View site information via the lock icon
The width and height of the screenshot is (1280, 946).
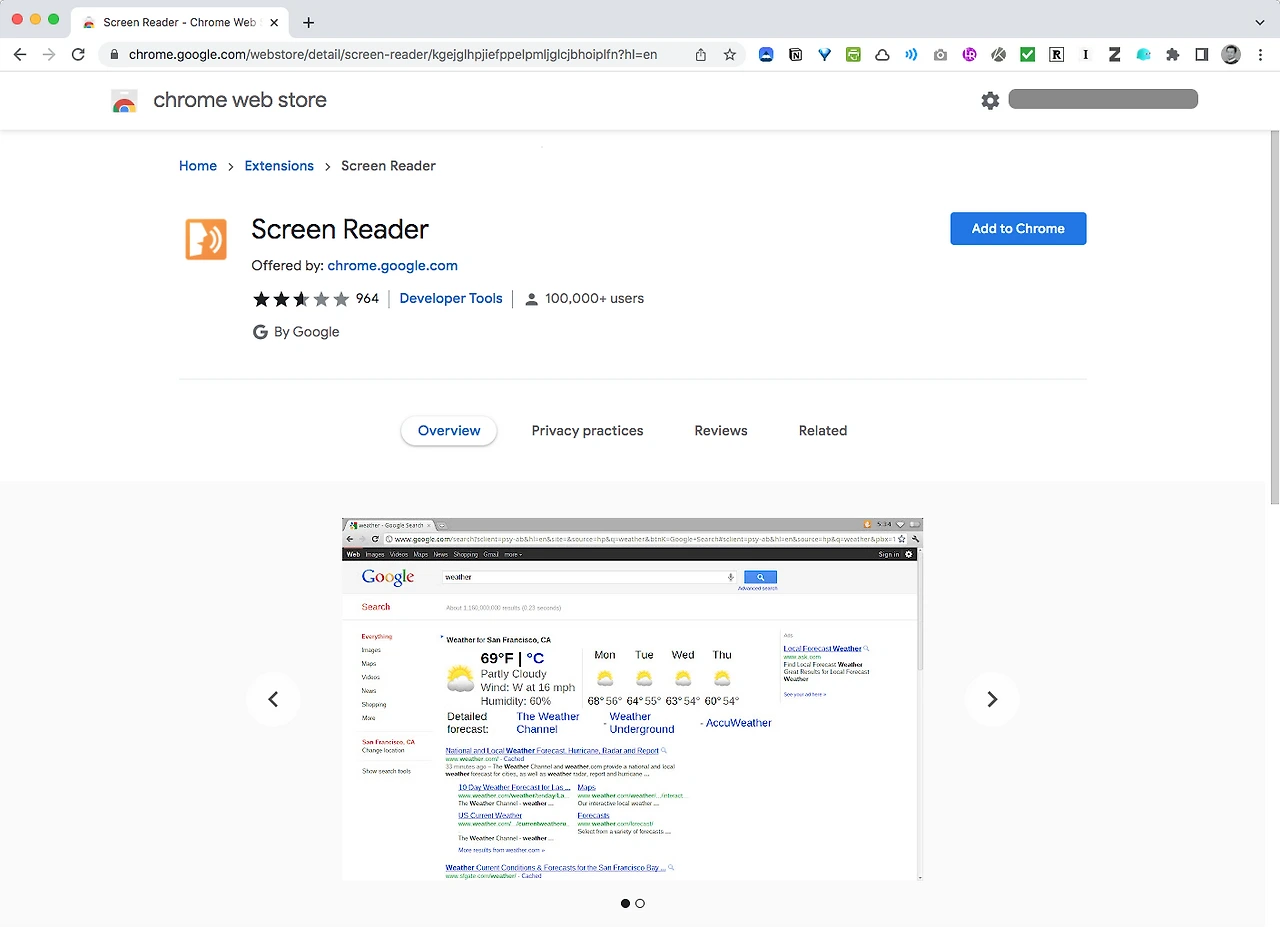pyautogui.click(x=115, y=55)
